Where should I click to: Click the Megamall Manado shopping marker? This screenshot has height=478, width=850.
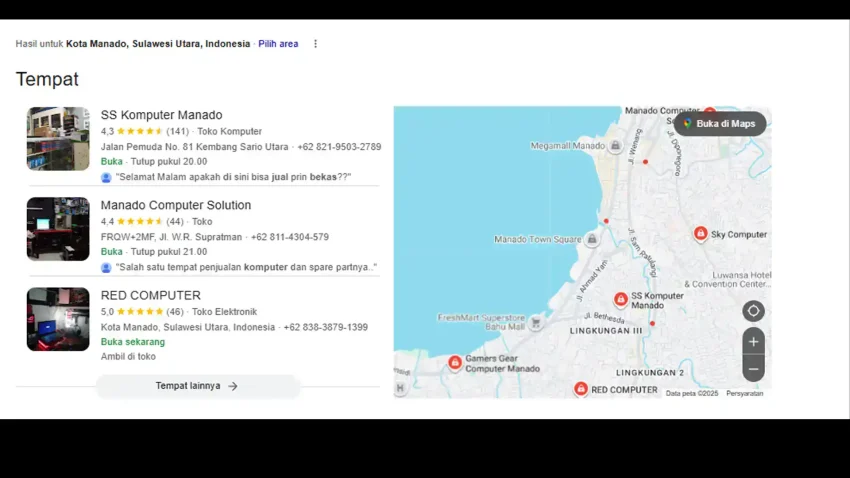tap(615, 146)
